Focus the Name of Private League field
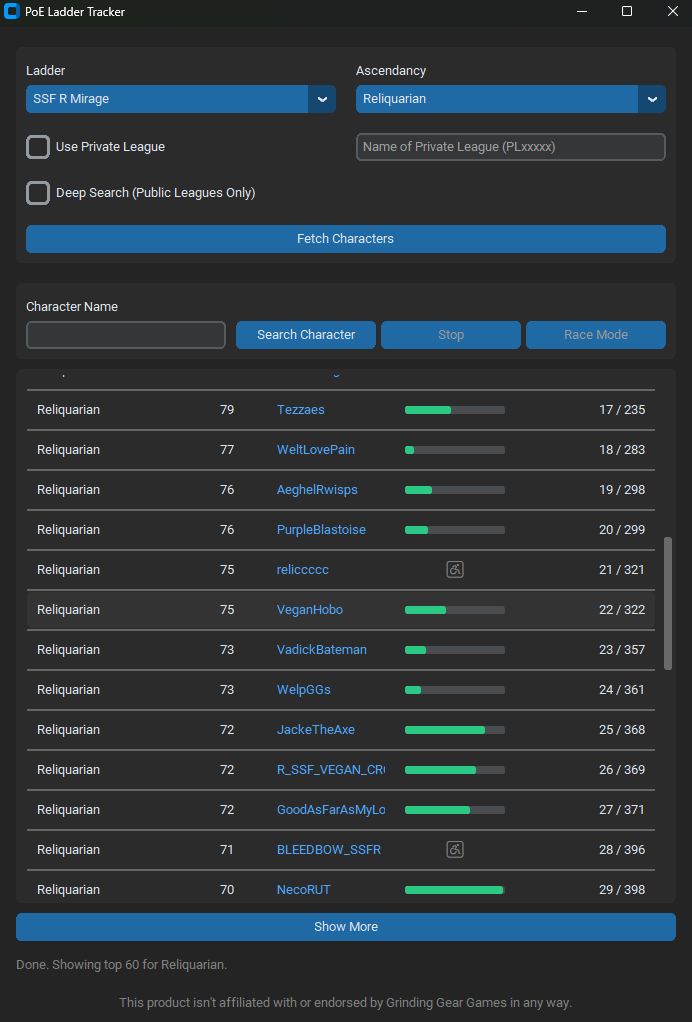 [x=511, y=147]
